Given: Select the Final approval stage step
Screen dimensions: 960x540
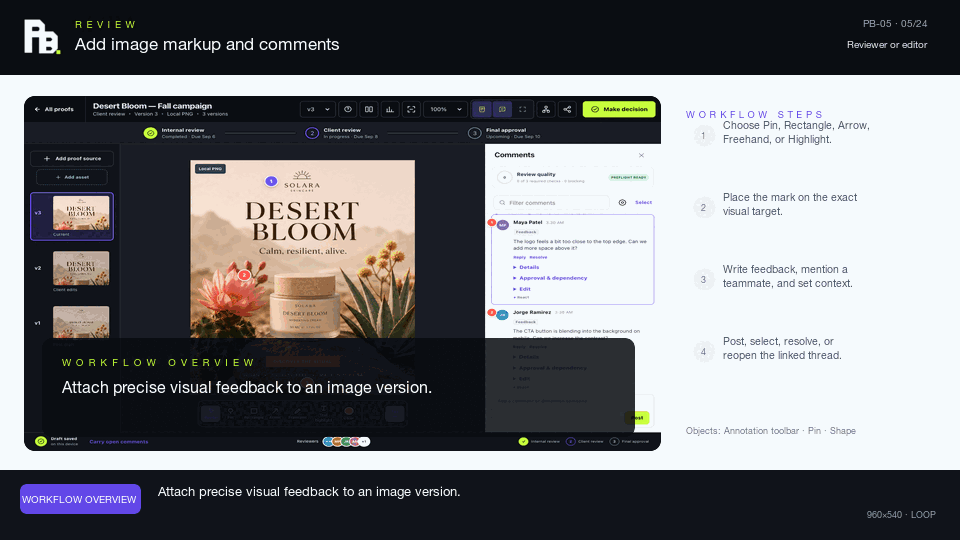Looking at the screenshot, I should pyautogui.click(x=504, y=133).
